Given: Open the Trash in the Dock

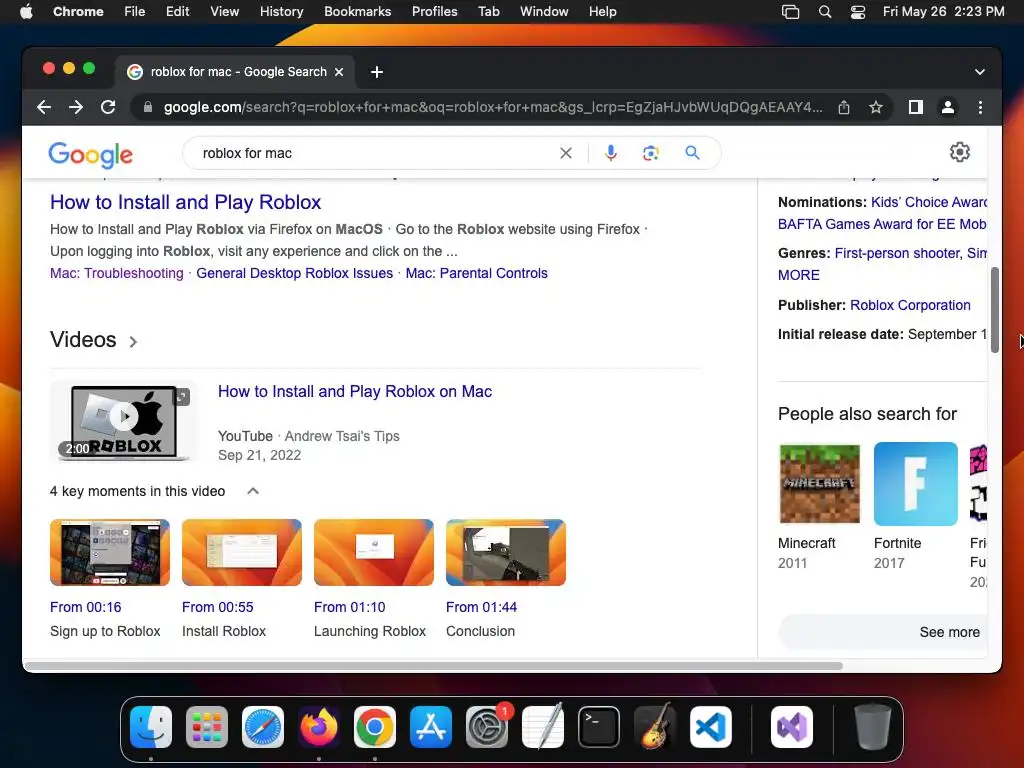Looking at the screenshot, I should pyautogui.click(x=872, y=727).
